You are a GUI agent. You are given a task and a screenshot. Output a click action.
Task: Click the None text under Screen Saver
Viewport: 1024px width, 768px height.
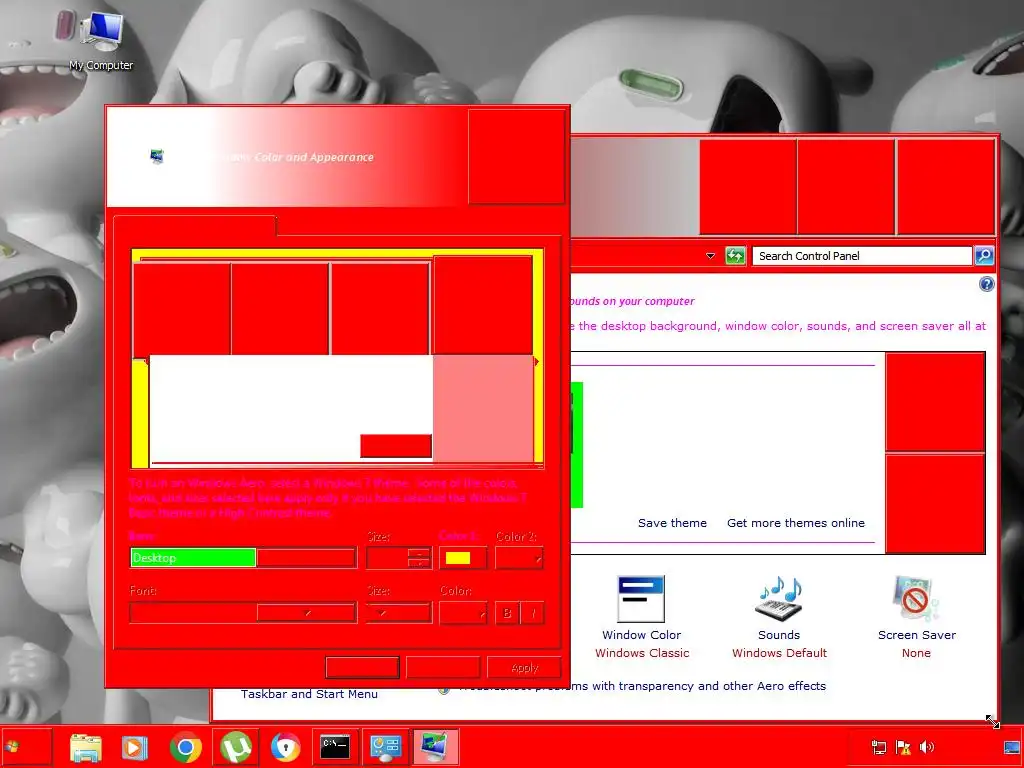916,653
